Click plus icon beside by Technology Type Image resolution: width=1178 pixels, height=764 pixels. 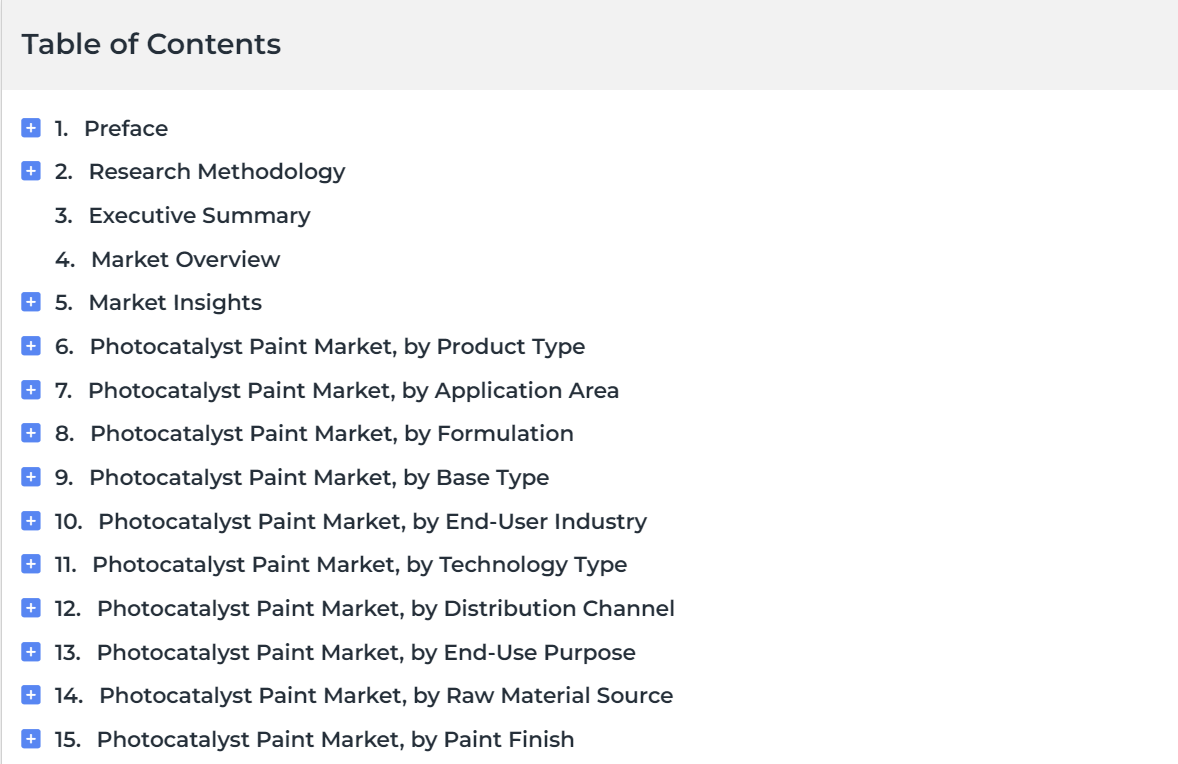(x=31, y=563)
